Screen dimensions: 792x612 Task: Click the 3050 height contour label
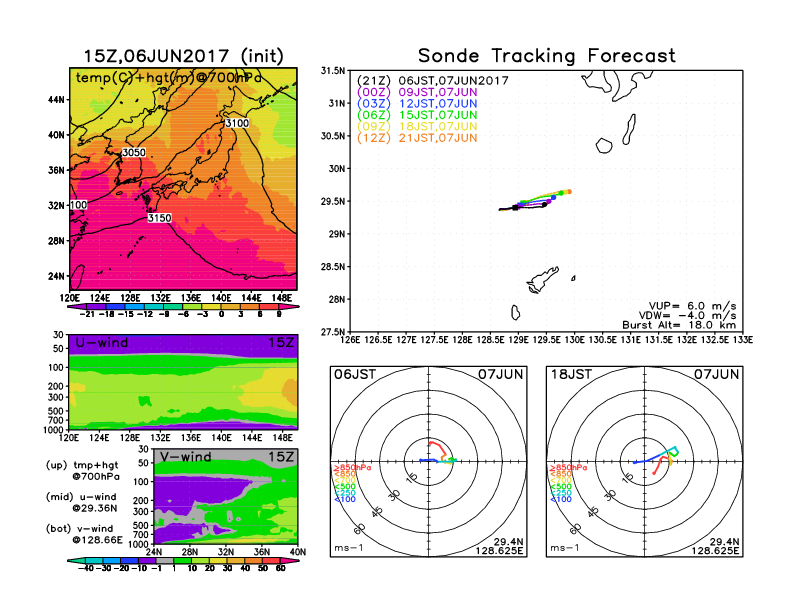pyautogui.click(x=134, y=152)
